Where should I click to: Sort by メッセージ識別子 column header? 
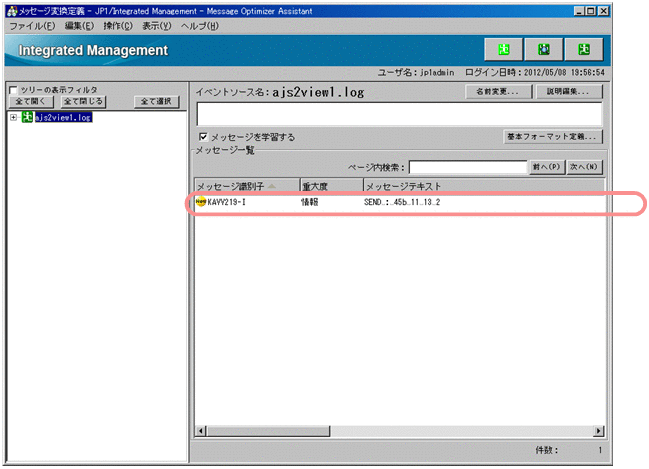247,186
